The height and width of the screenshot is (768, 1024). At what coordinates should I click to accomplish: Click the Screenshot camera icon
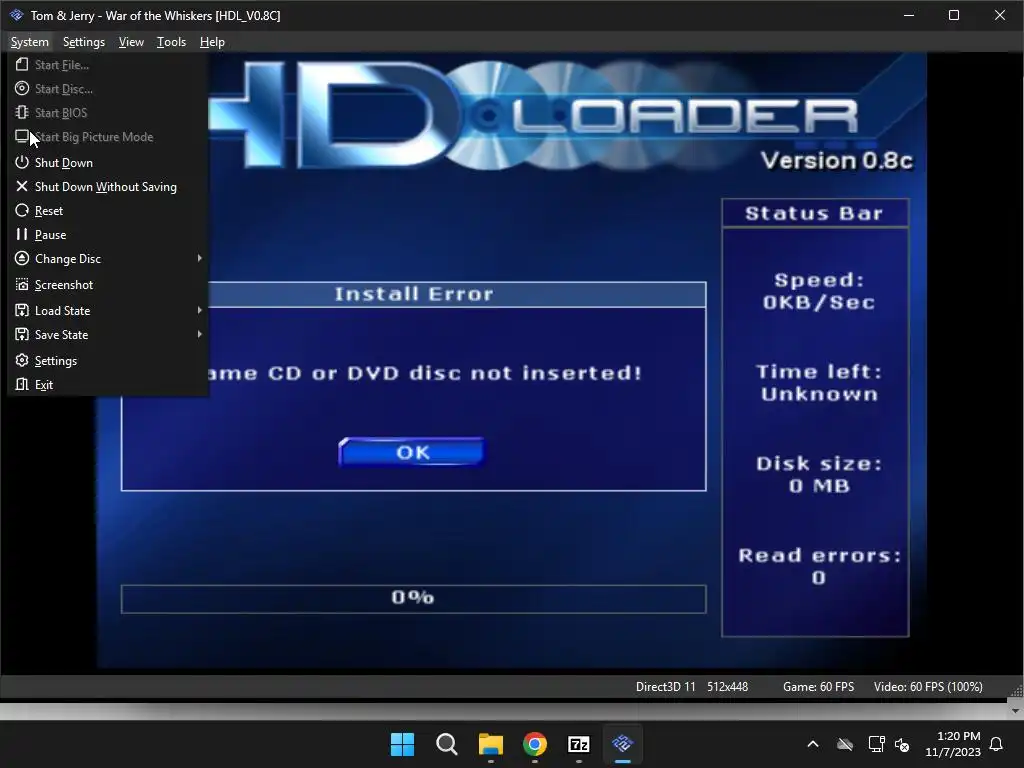22,285
